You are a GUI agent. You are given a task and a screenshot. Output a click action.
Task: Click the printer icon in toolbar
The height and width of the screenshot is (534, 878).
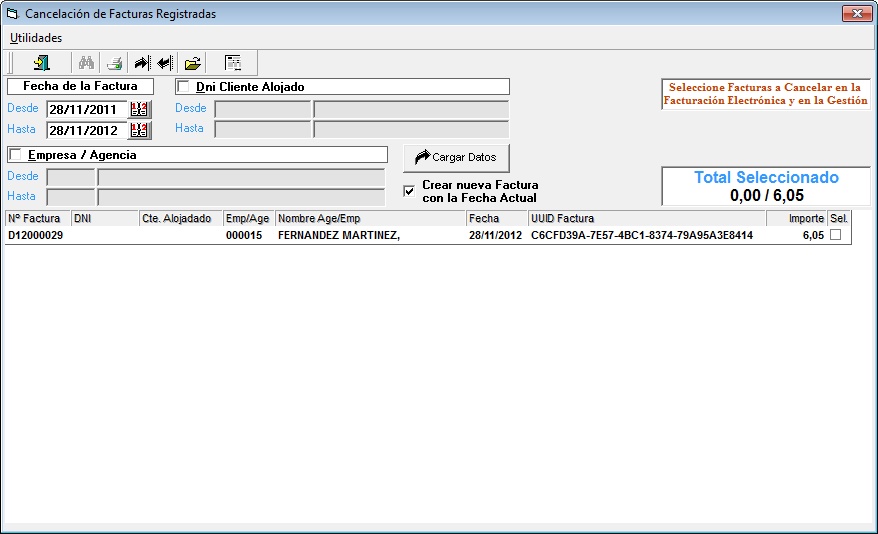point(114,63)
